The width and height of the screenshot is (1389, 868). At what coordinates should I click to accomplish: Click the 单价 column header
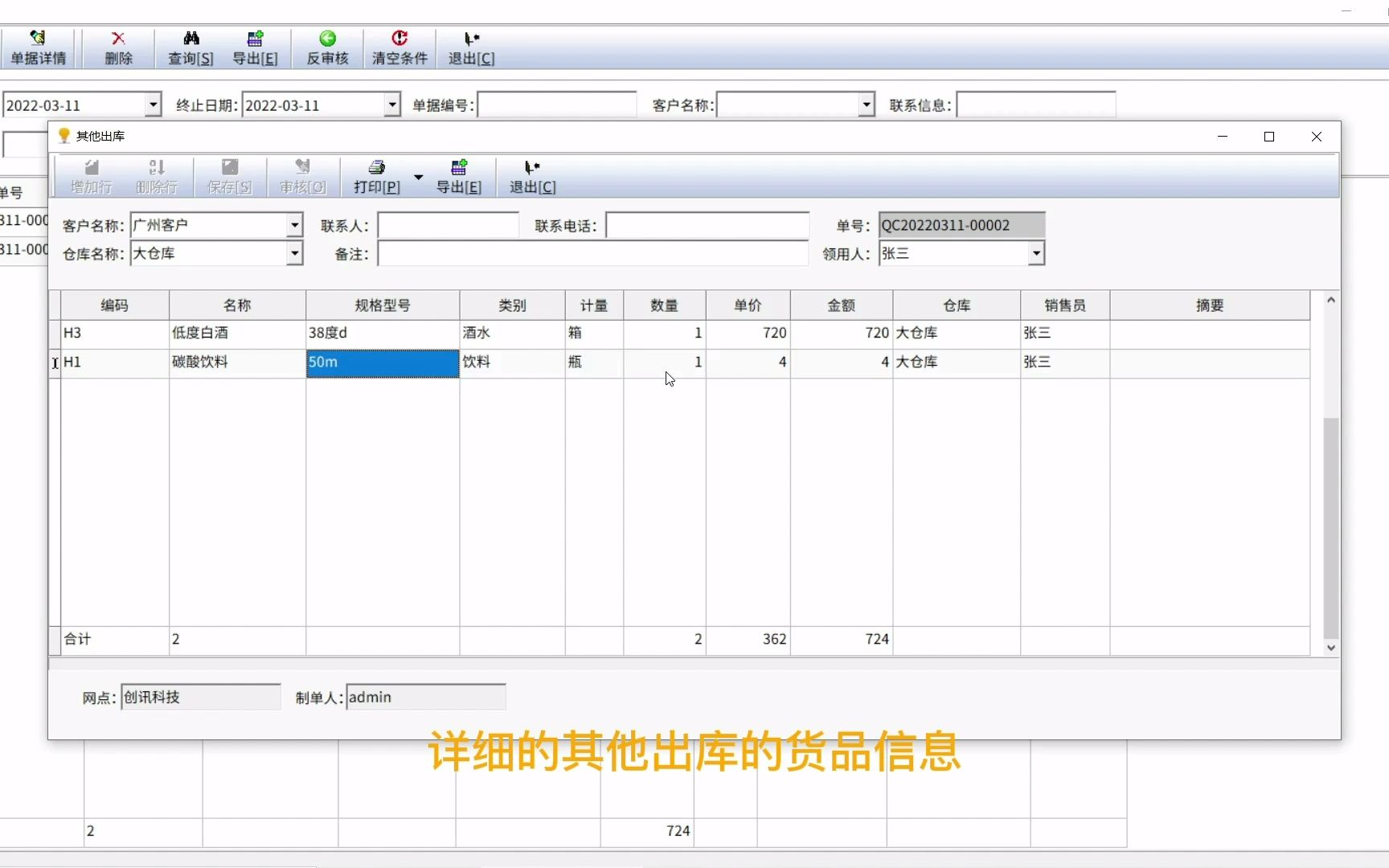pyautogui.click(x=748, y=305)
